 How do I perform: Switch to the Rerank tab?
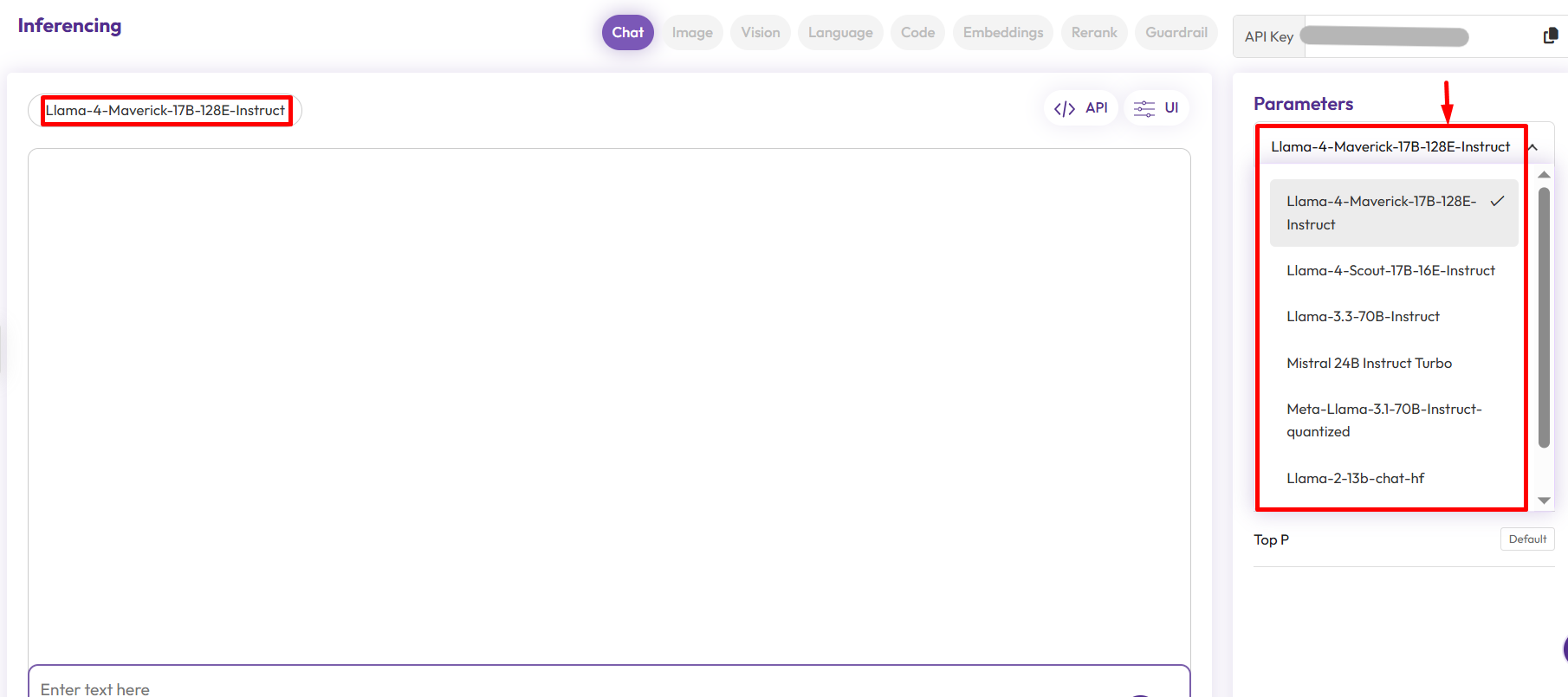pyautogui.click(x=1094, y=33)
